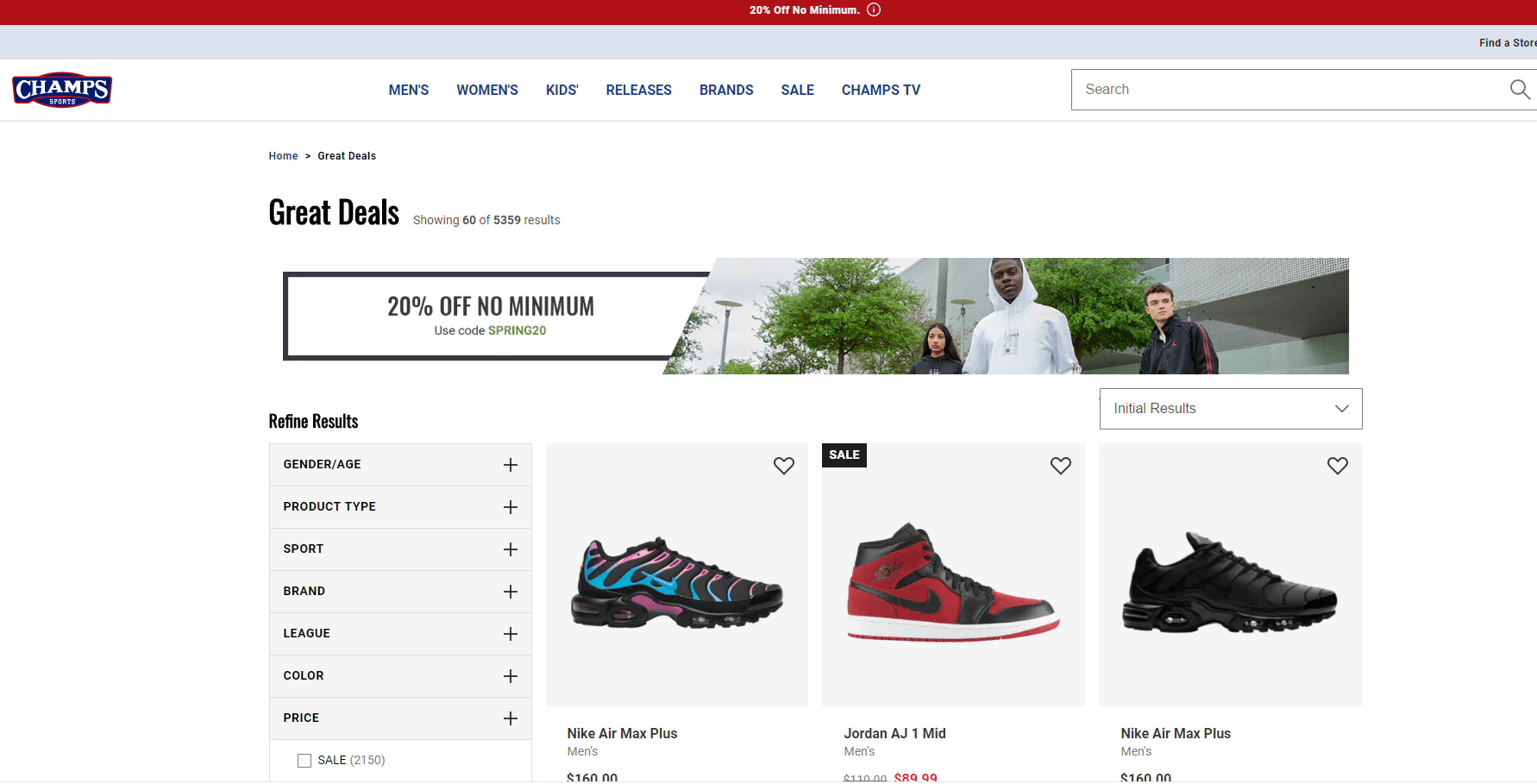
Task: Favorite the Jordan AJ 1 Mid
Action: [1061, 466]
